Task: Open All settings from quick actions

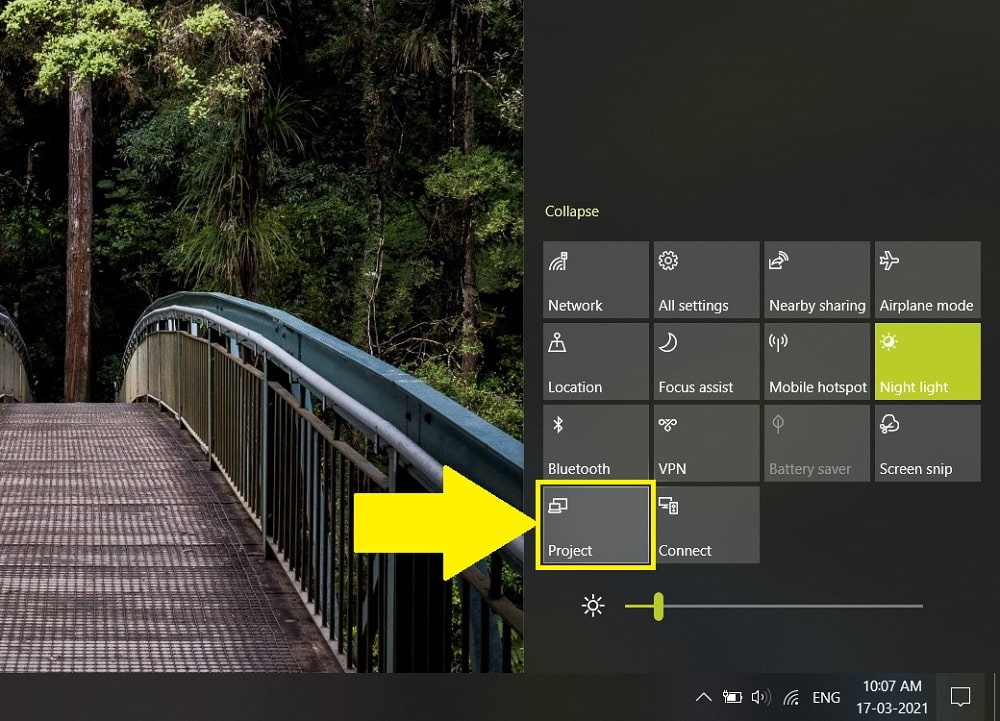Action: [706, 279]
